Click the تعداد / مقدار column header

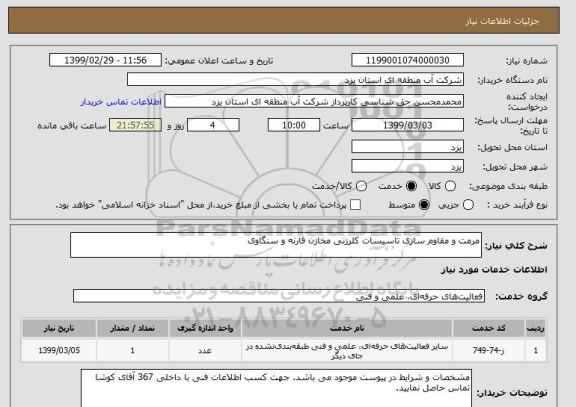(x=132, y=328)
